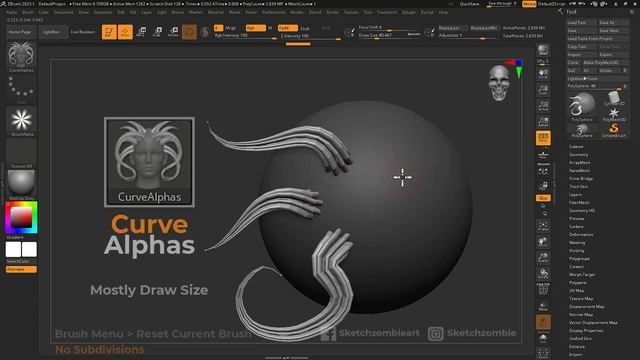Click the Alternate button
This screenshot has height=360, width=640.
tap(21, 269)
